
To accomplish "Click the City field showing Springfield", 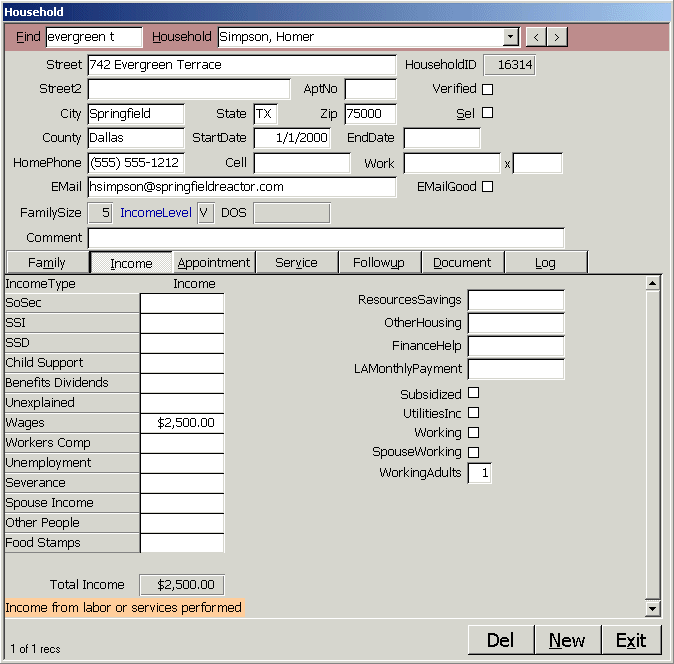I will 136,114.
